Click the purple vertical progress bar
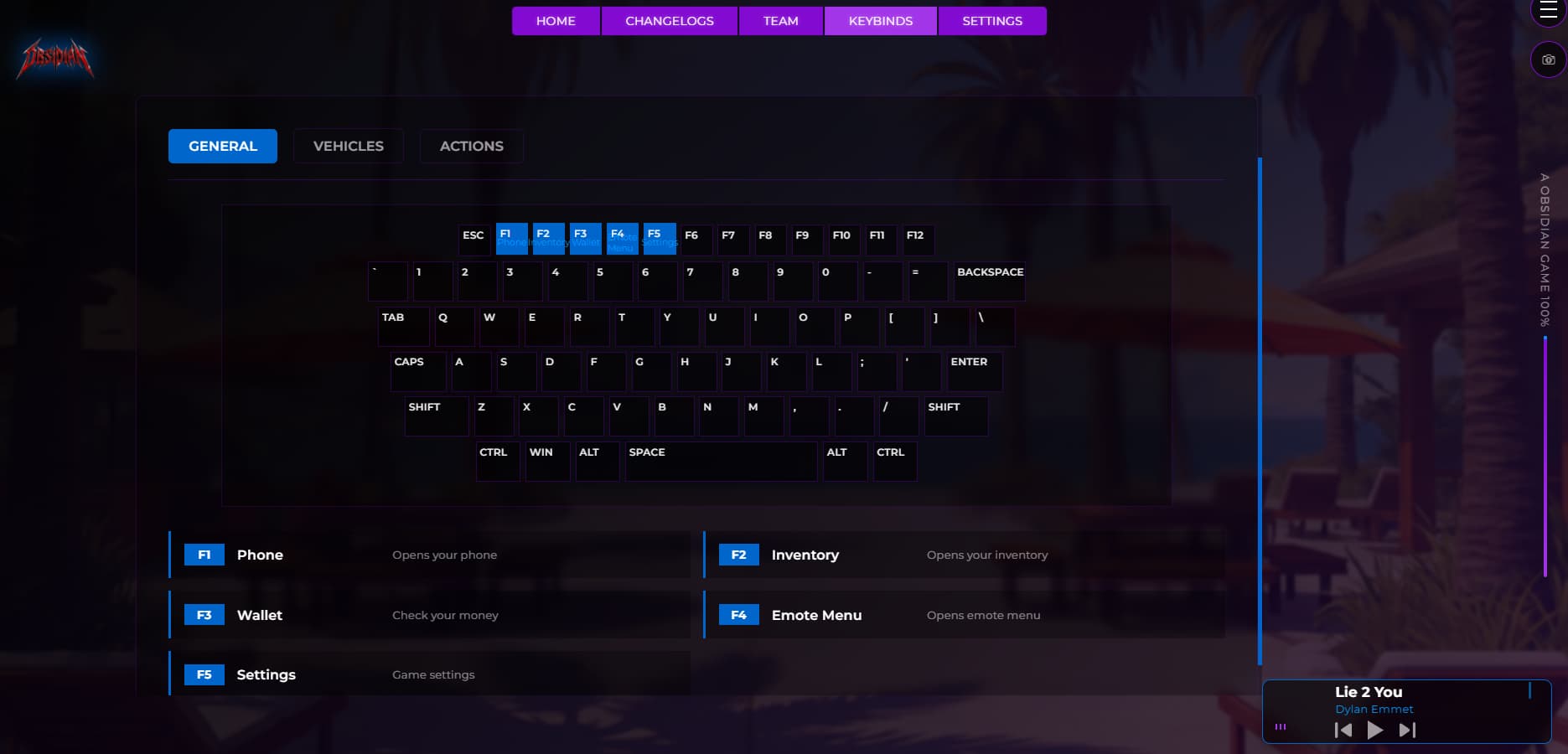Image resolution: width=1568 pixels, height=754 pixels. [1545, 457]
